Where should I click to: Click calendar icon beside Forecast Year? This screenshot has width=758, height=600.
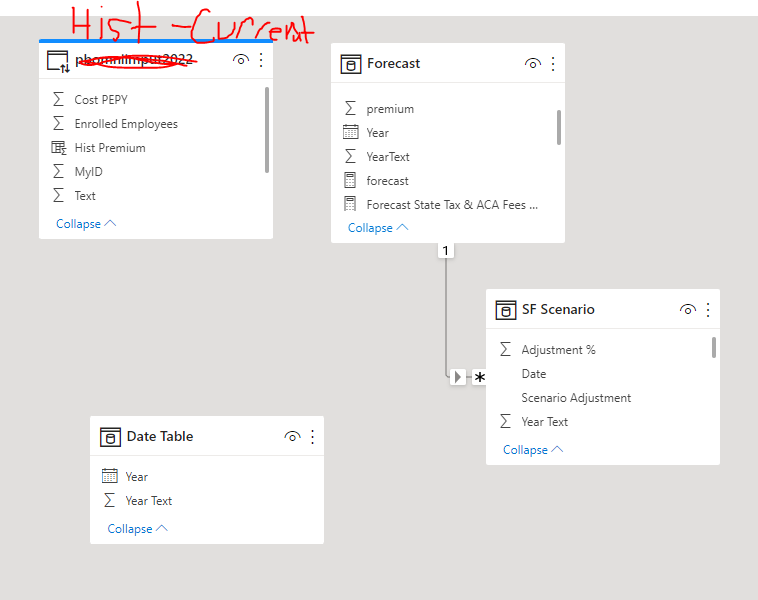[x=350, y=132]
